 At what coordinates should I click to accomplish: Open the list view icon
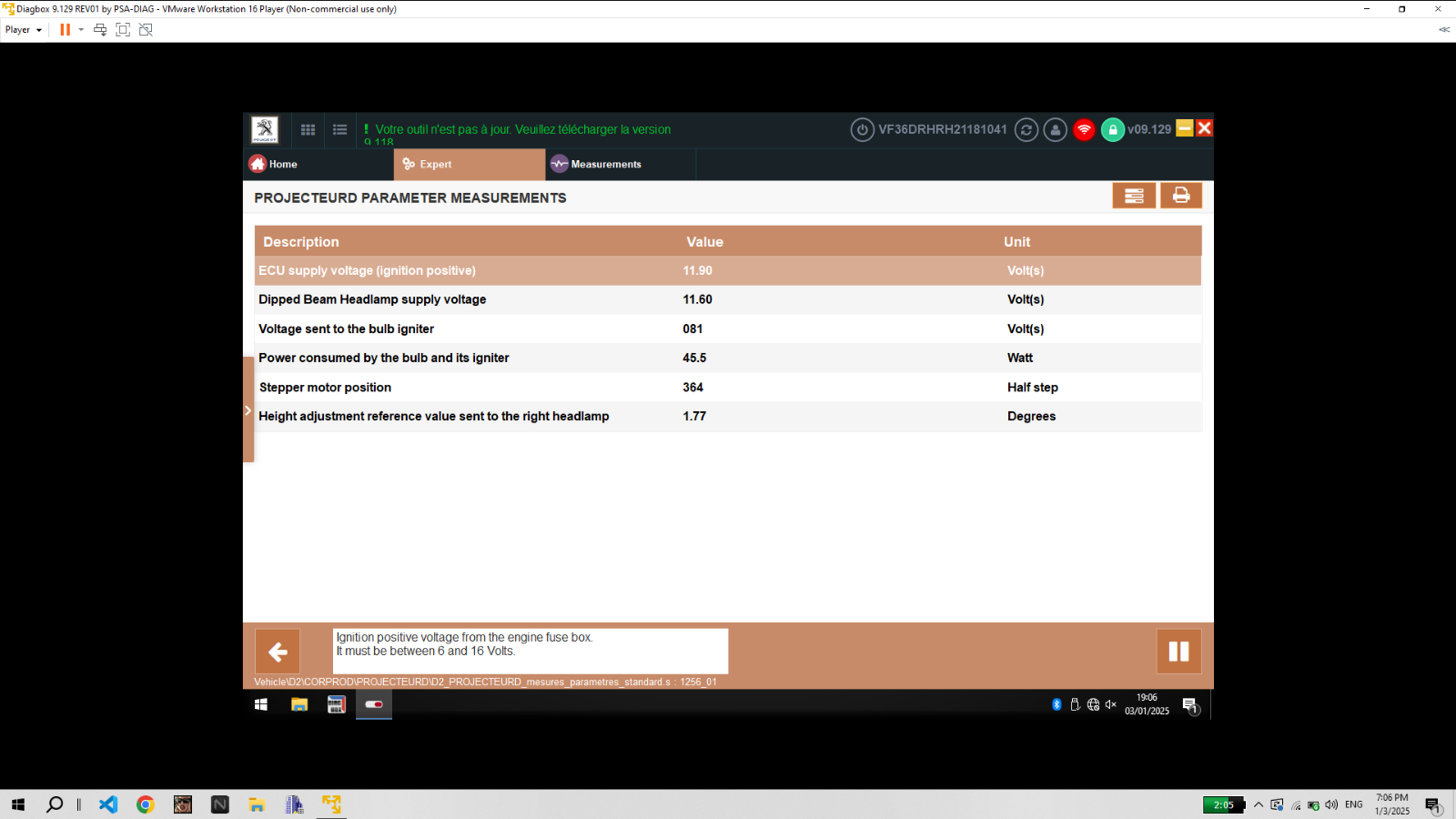point(340,129)
